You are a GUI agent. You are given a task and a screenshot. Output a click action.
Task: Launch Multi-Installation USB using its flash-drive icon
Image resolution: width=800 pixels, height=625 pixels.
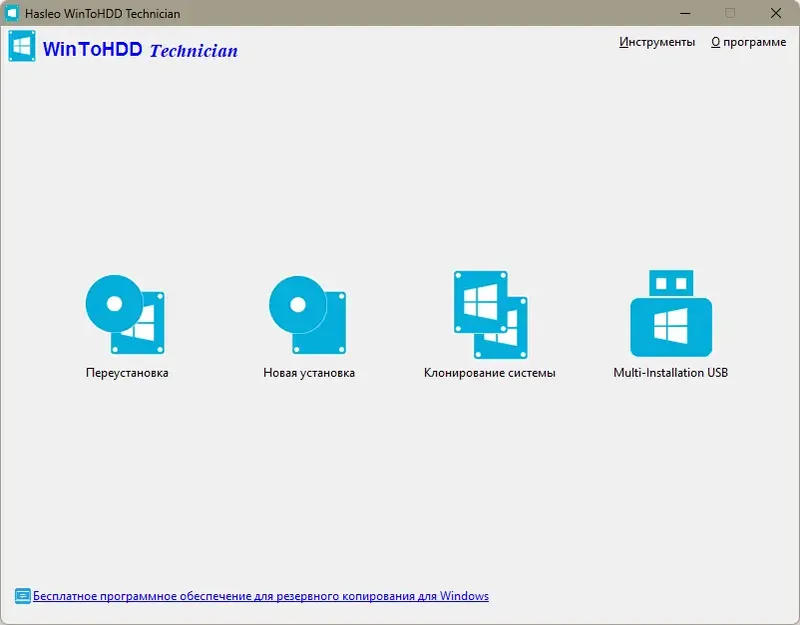pos(670,312)
